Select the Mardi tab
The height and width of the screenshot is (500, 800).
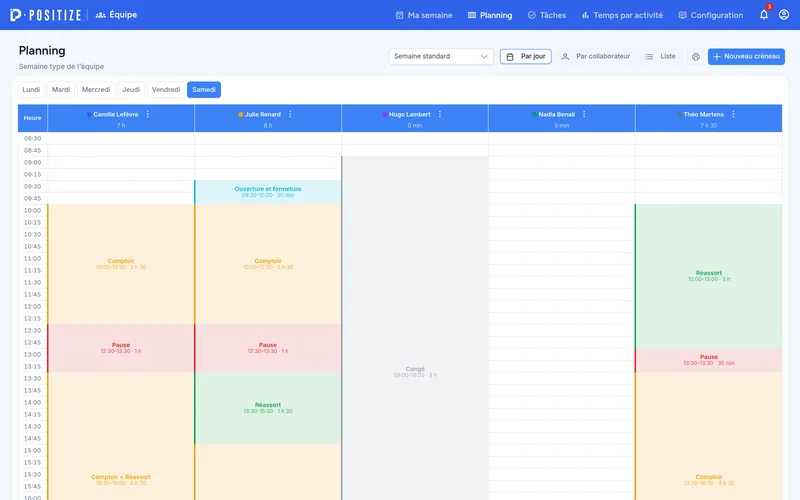pyautogui.click(x=61, y=89)
